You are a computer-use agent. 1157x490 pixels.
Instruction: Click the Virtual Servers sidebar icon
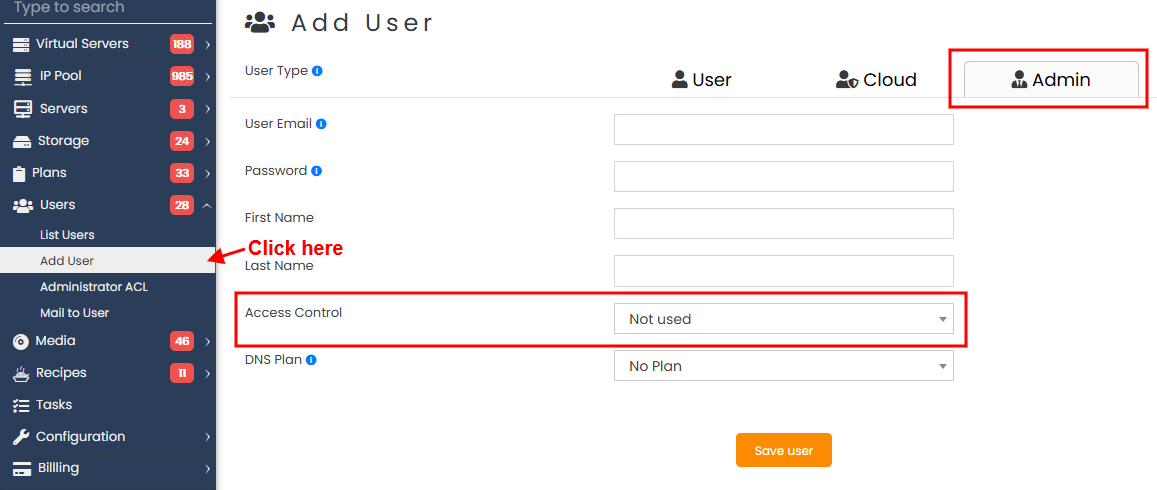20,45
